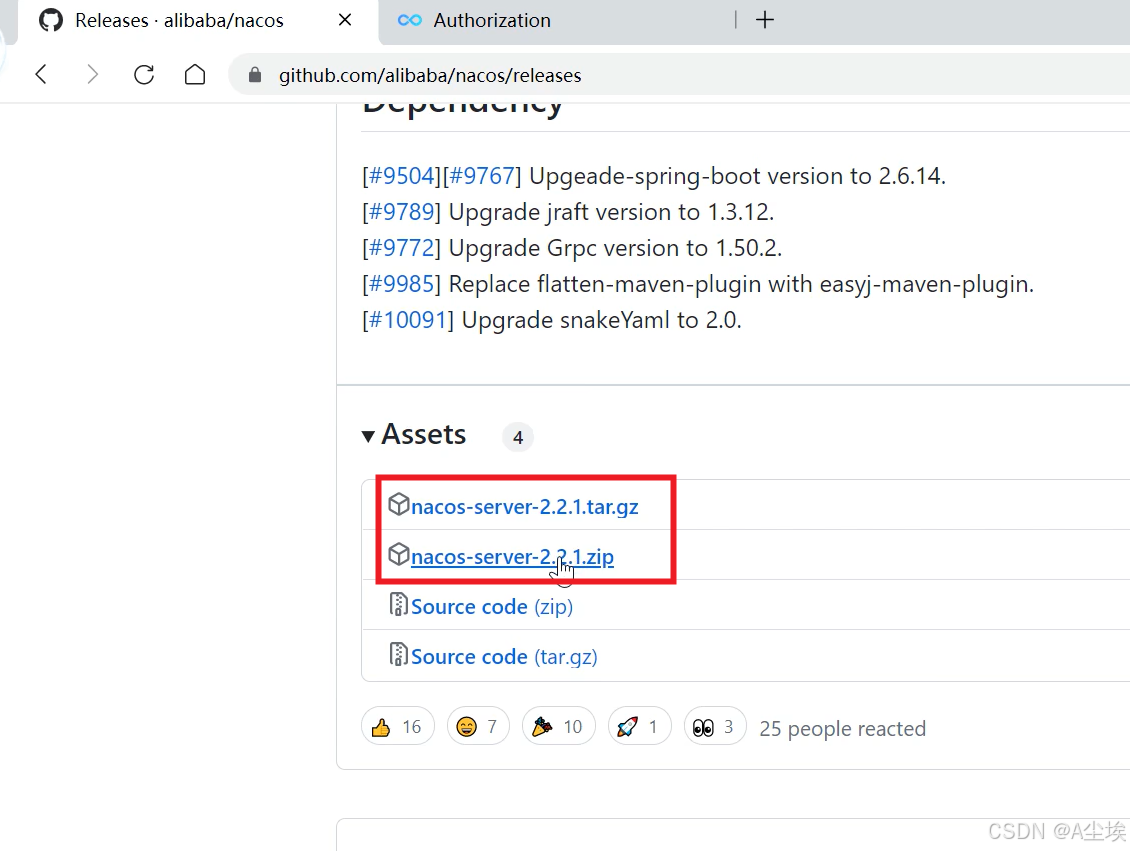Go to browser home page via home icon
Screen dimensions: 1130x851
coord(195,74)
